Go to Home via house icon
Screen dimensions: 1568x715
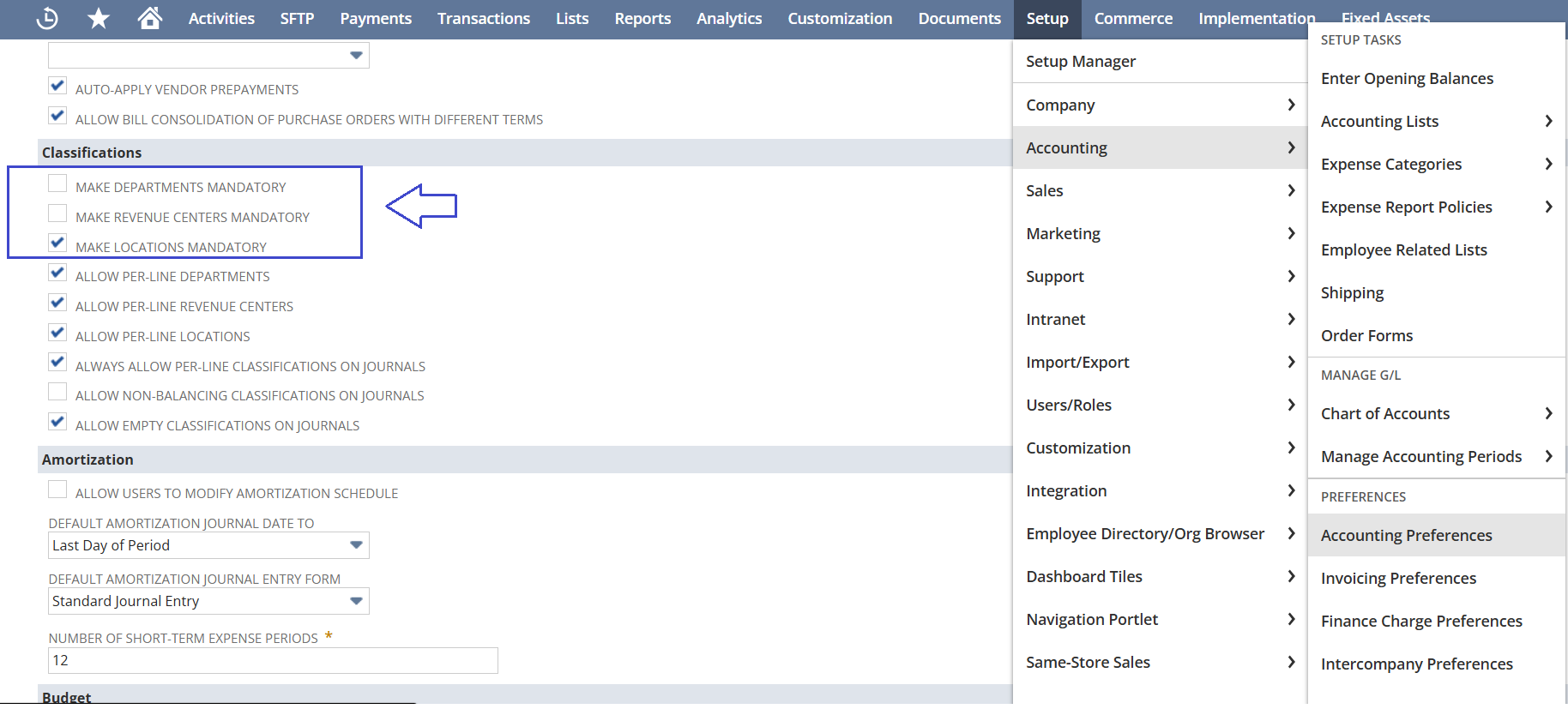[150, 18]
